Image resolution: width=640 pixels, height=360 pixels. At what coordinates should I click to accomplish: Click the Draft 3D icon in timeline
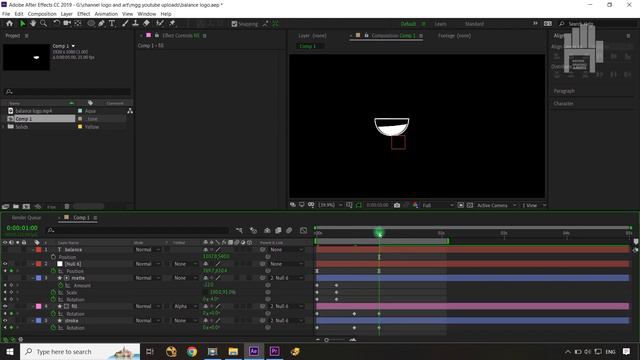[x=253, y=231]
